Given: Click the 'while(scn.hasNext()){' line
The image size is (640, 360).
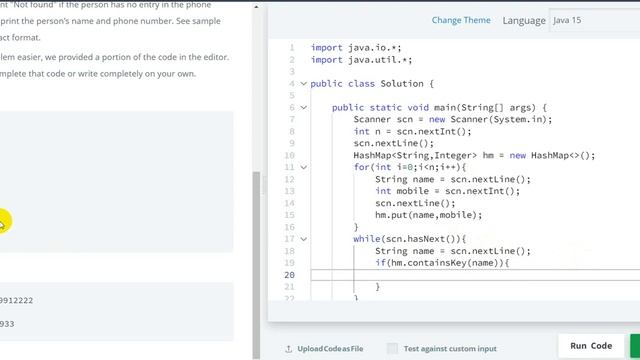Looking at the screenshot, I should coord(410,239).
